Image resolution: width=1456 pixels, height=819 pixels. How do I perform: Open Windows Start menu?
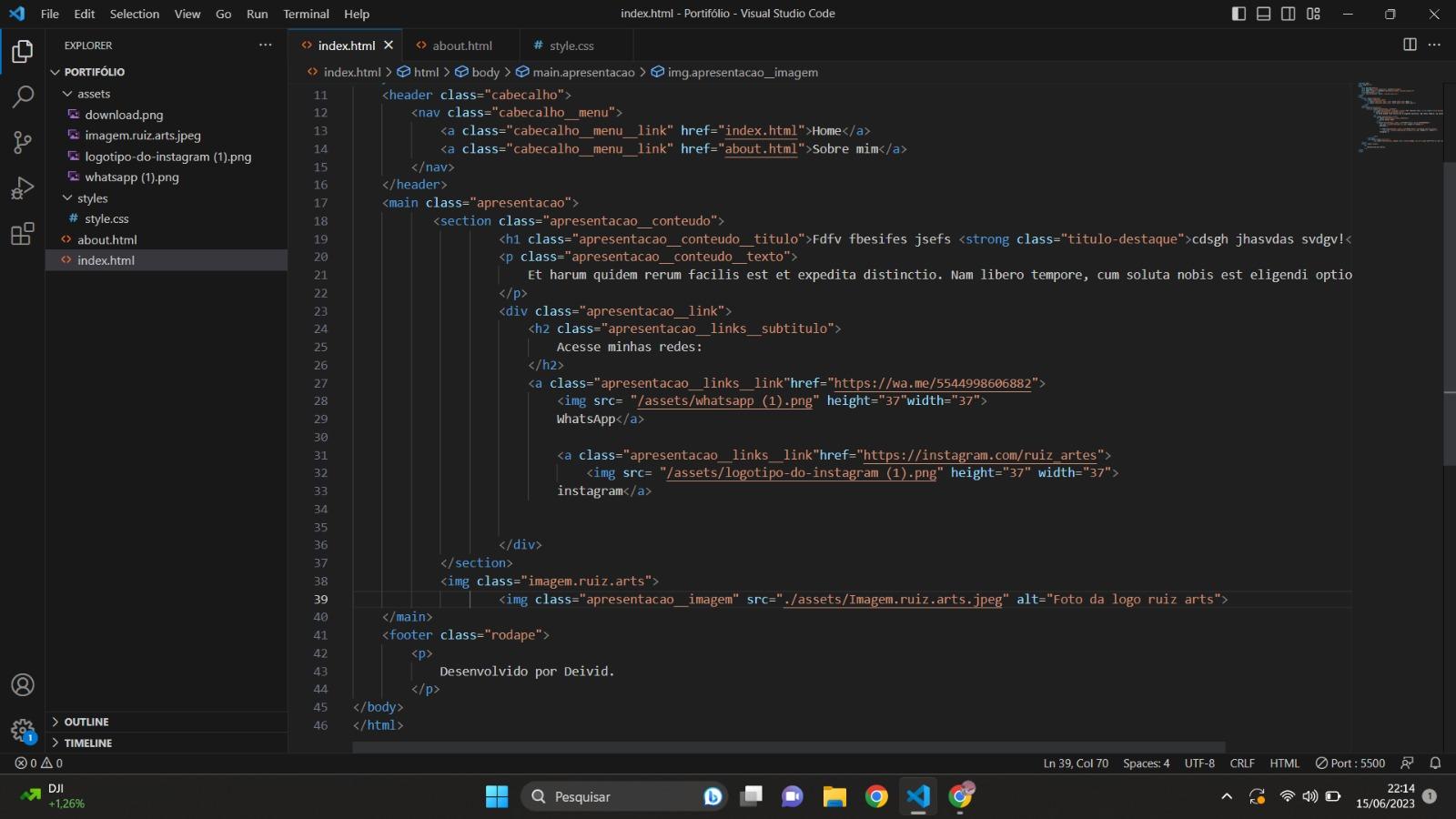pyautogui.click(x=497, y=797)
